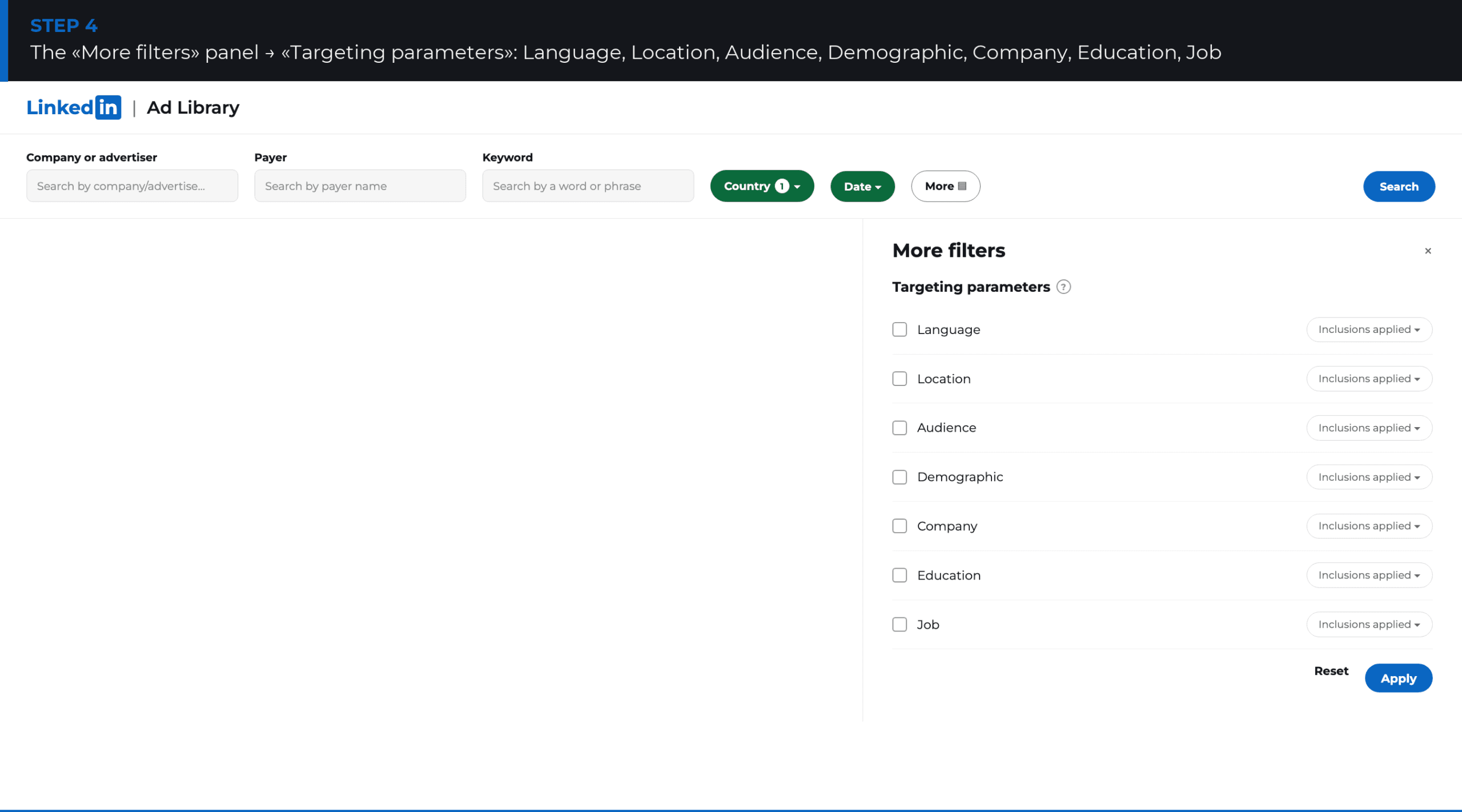Tick the Location checkbox
Viewport: 1462px width, 812px height.
pos(899,379)
